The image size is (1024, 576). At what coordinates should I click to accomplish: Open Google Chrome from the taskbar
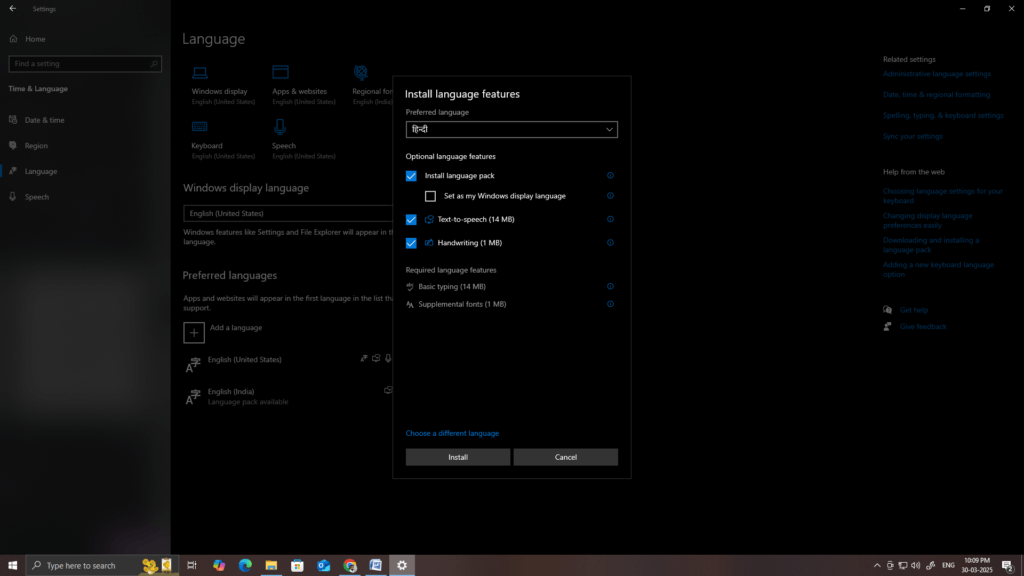coord(350,566)
